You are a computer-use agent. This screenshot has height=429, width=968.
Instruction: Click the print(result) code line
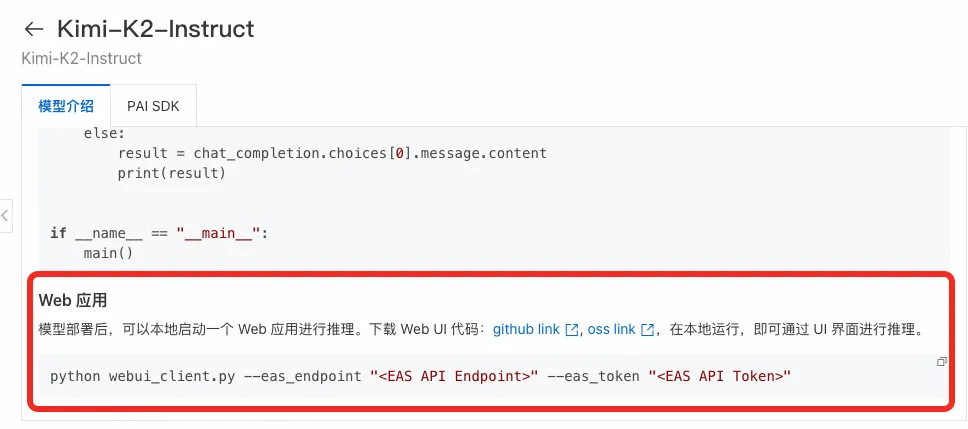(x=172, y=173)
